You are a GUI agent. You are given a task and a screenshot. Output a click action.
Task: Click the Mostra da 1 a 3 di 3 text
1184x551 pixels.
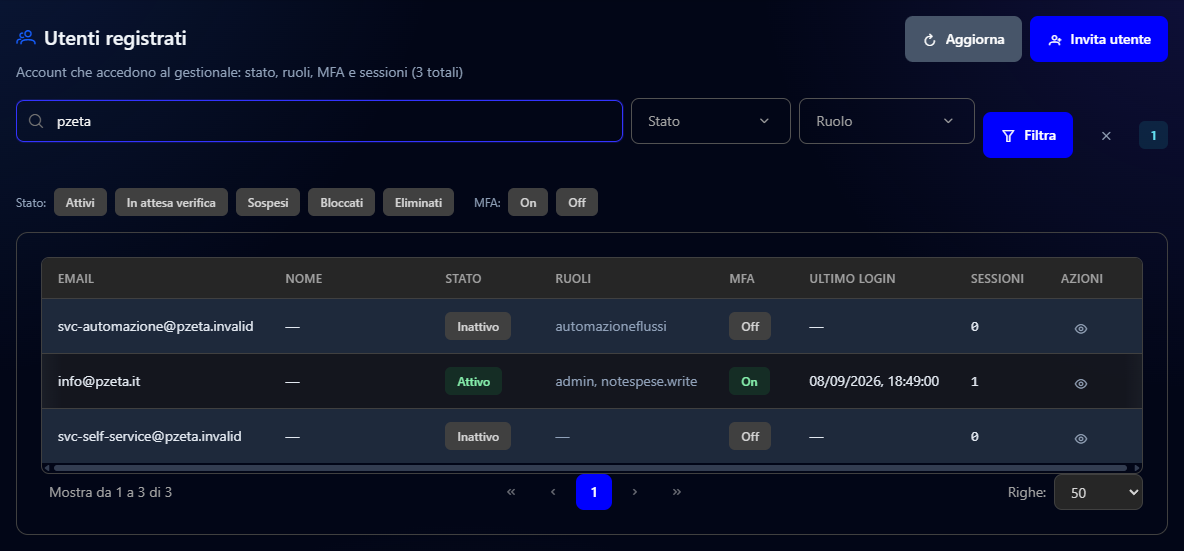[110, 492]
